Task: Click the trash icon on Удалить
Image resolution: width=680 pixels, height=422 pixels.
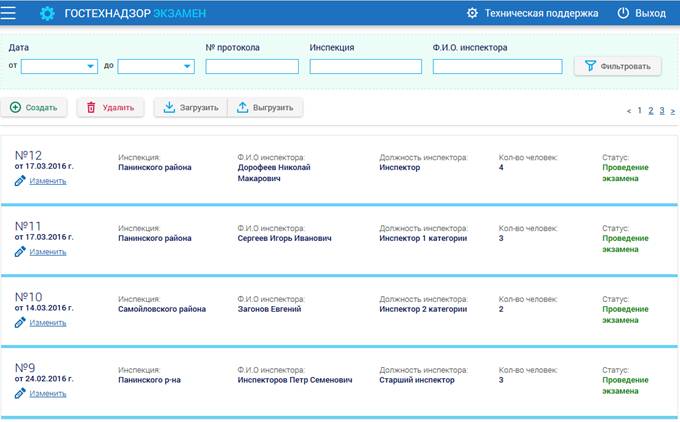Action: [x=91, y=107]
